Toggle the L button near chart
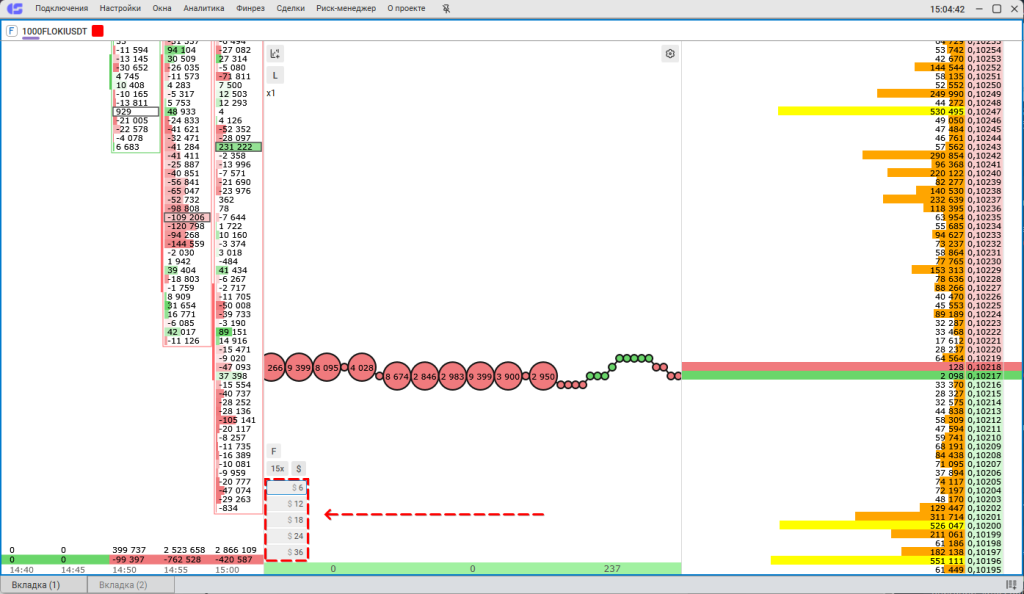1024x594 pixels. pos(275,75)
